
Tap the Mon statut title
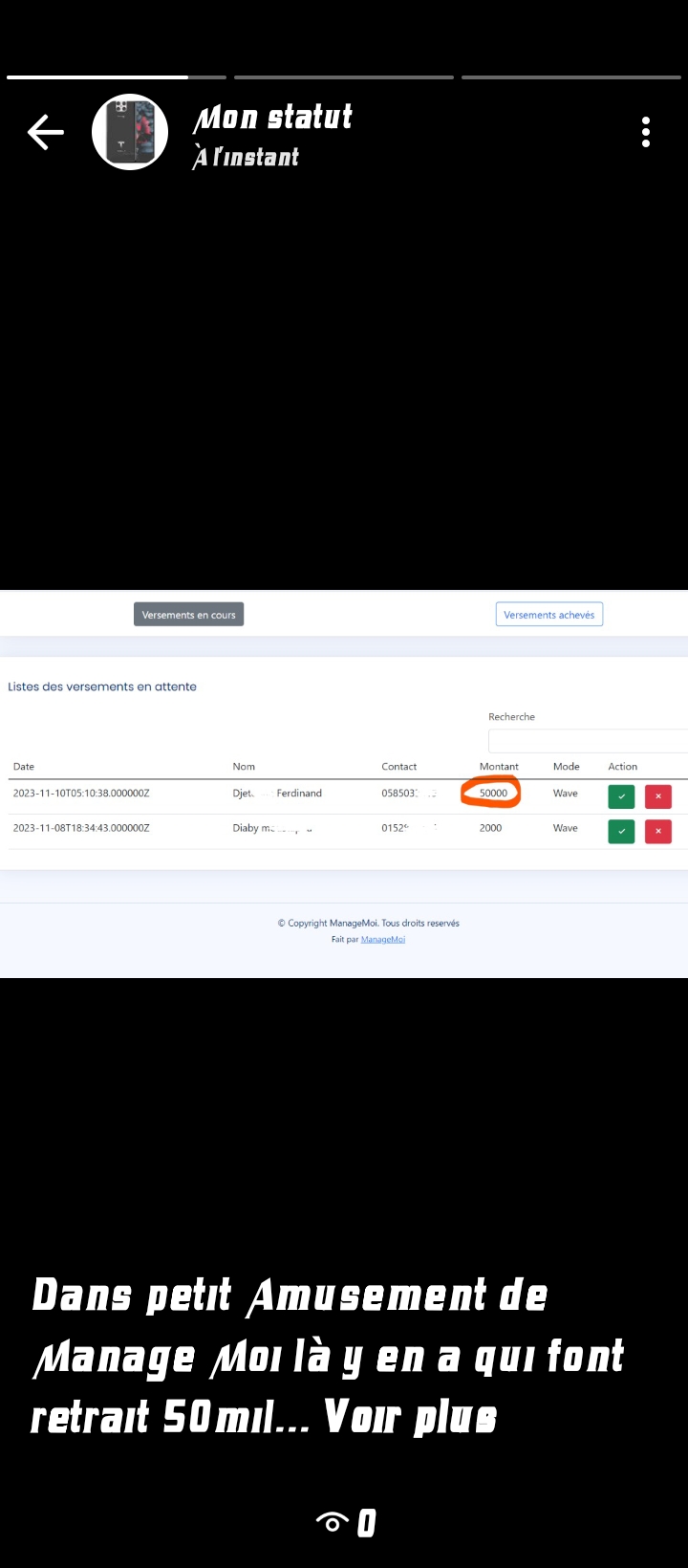(x=273, y=118)
